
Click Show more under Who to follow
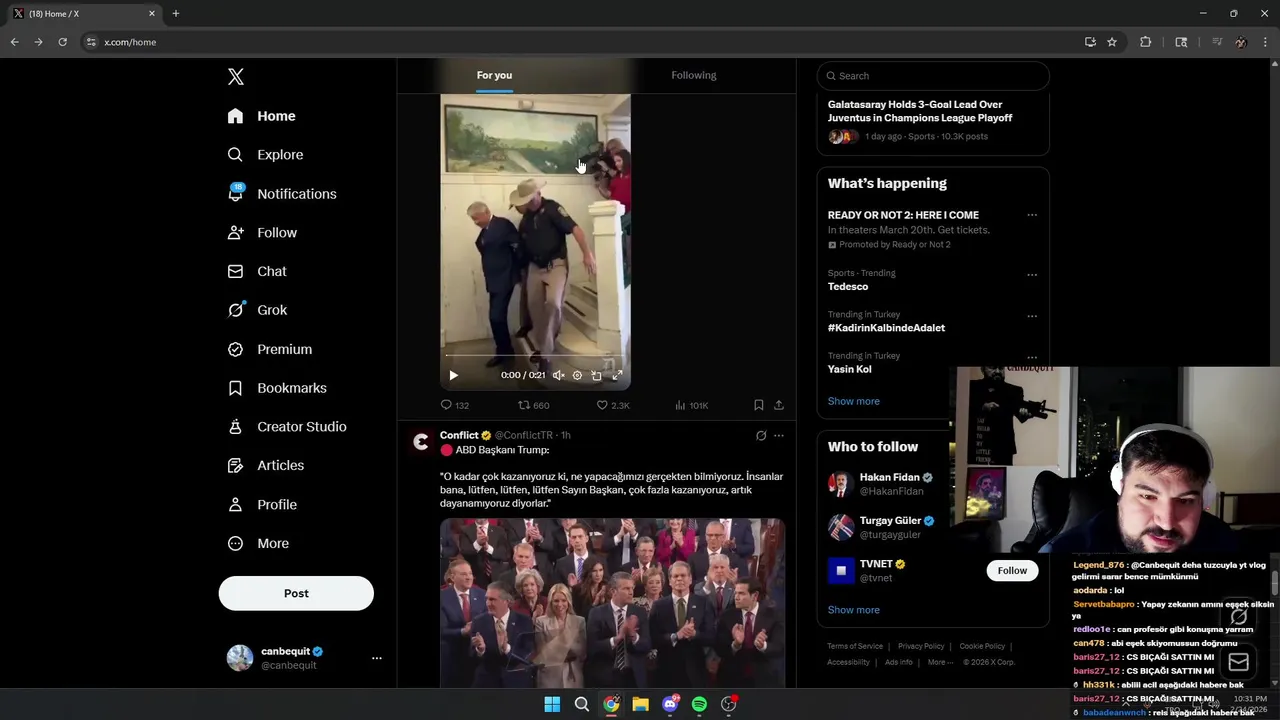854,610
